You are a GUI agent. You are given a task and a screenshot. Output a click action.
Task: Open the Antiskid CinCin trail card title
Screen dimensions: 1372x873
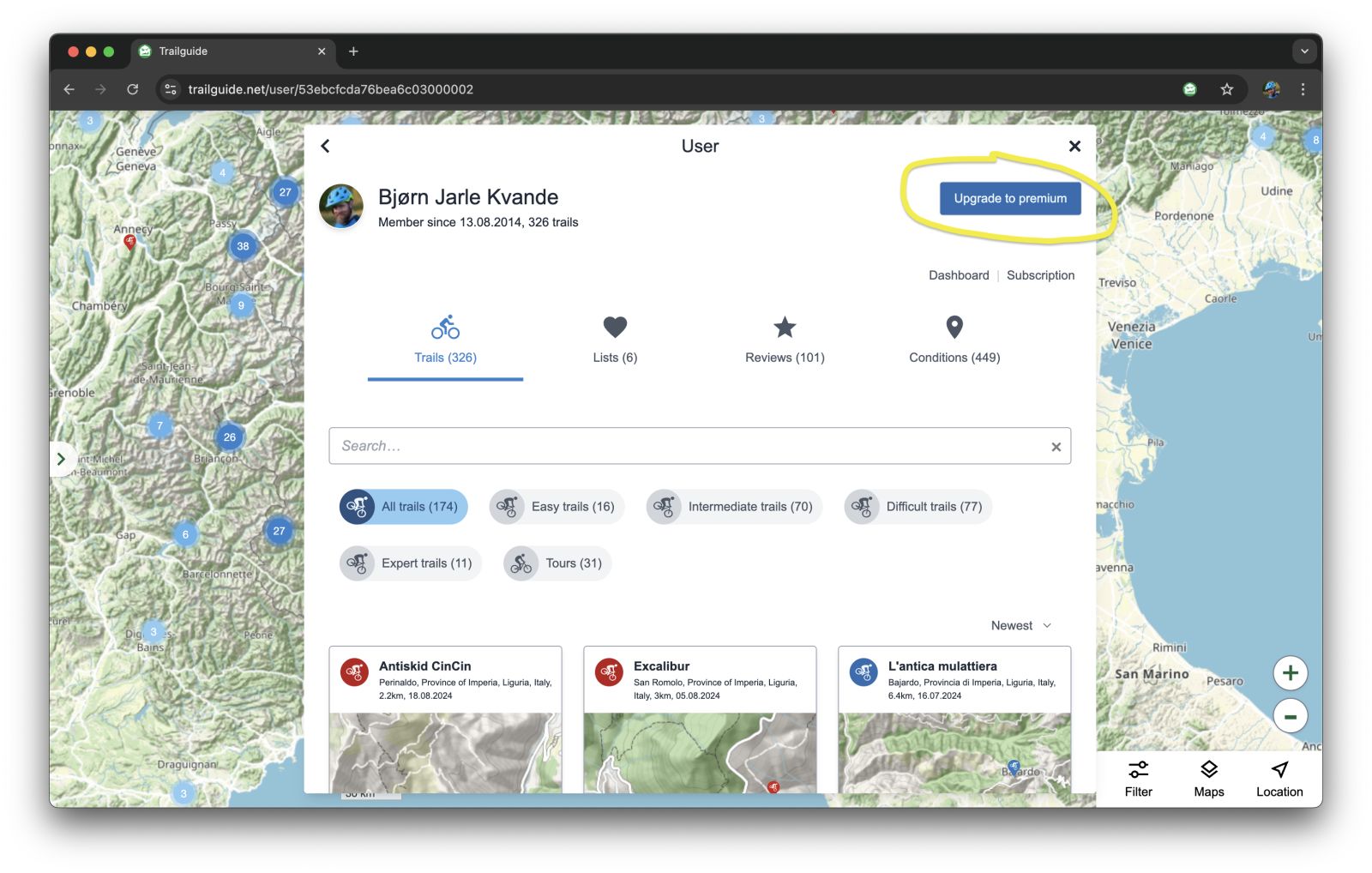tap(424, 666)
